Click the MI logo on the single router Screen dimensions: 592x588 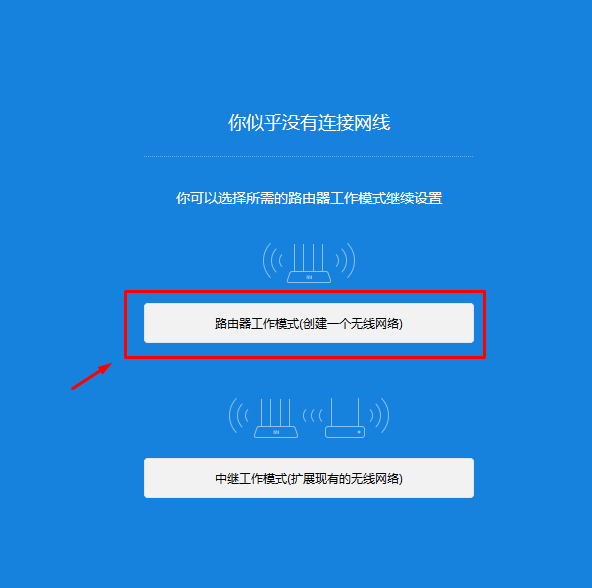pyautogui.click(x=309, y=277)
